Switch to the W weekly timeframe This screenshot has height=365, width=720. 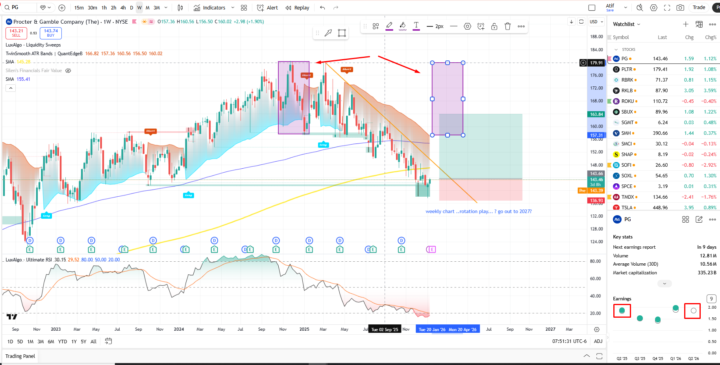[x=139, y=8]
